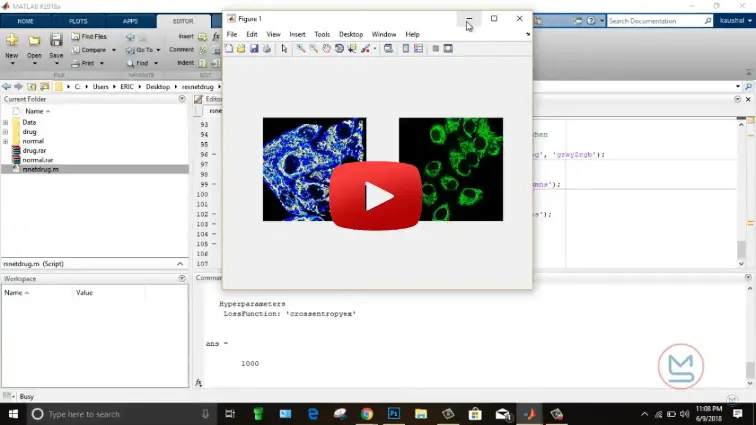Click the Link Plot icon
Viewport: 756px width, 425px height.
388,49
